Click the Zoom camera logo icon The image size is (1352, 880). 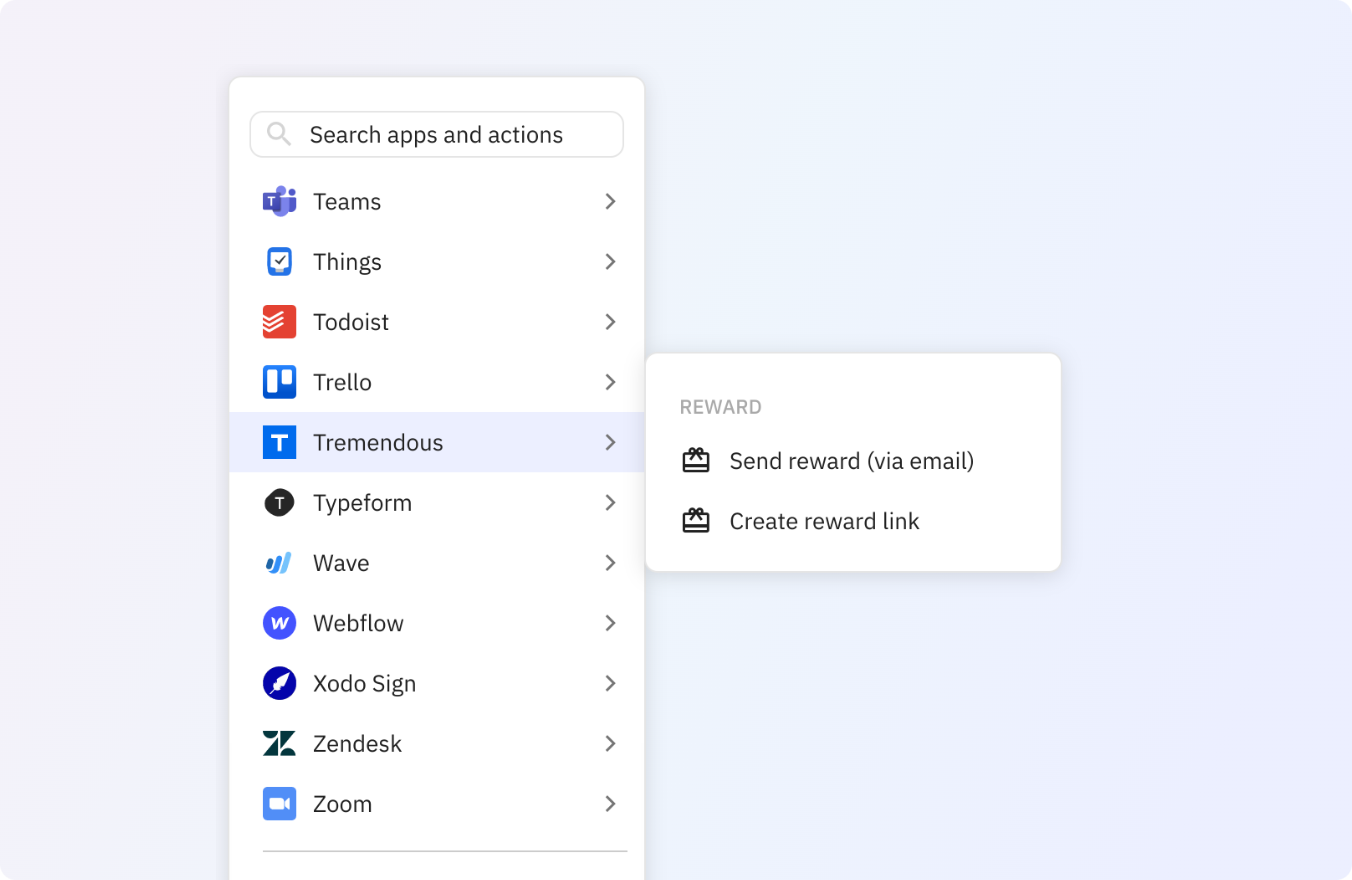(x=279, y=804)
